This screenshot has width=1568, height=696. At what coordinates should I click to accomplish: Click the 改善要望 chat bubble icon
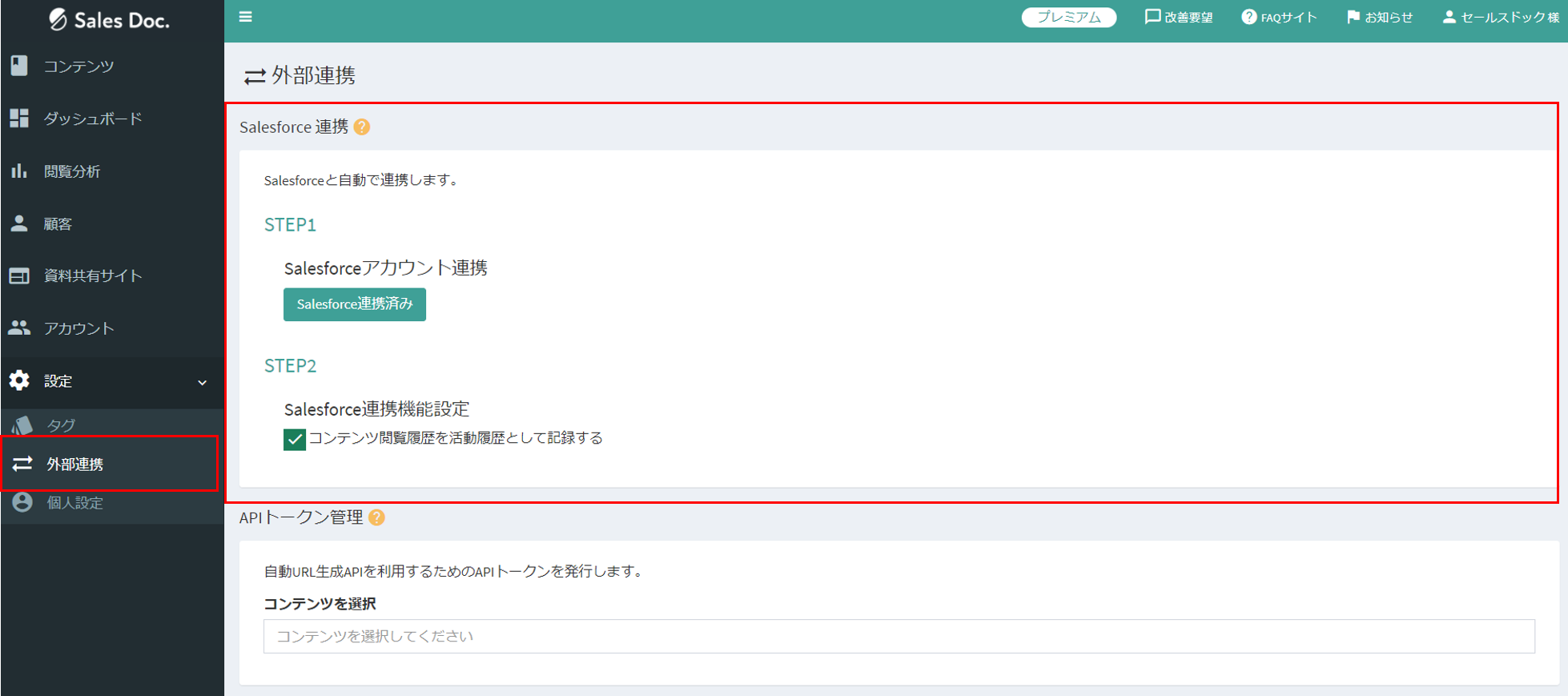click(x=1152, y=17)
